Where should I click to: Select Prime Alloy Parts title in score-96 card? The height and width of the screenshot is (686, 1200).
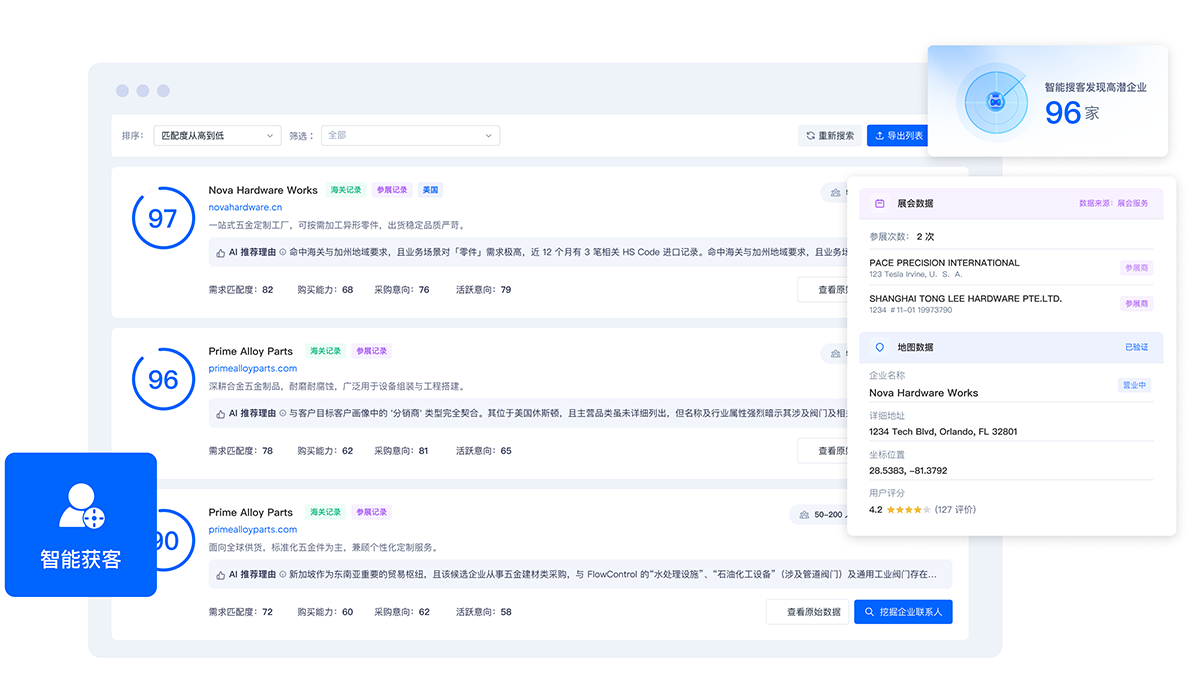click(x=251, y=351)
